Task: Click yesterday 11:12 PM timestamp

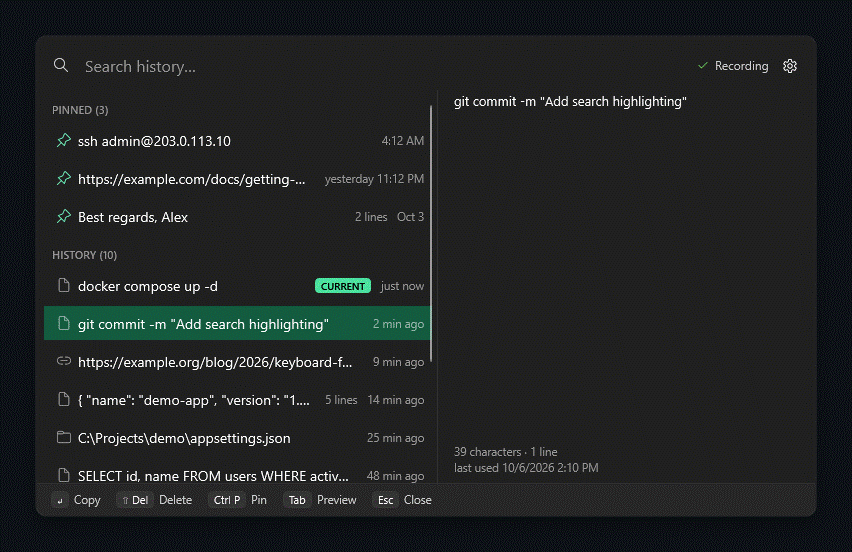Action: [x=374, y=179]
